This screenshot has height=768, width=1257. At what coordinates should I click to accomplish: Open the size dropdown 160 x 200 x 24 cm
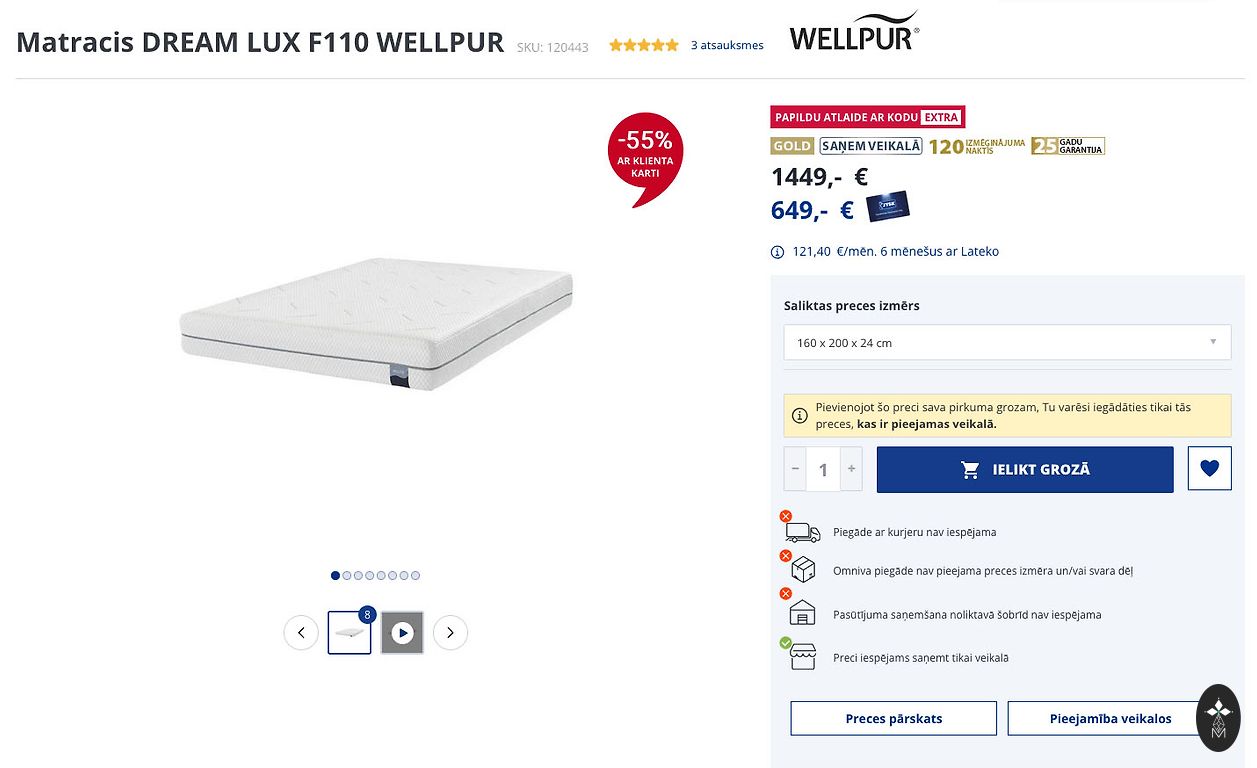click(1007, 342)
